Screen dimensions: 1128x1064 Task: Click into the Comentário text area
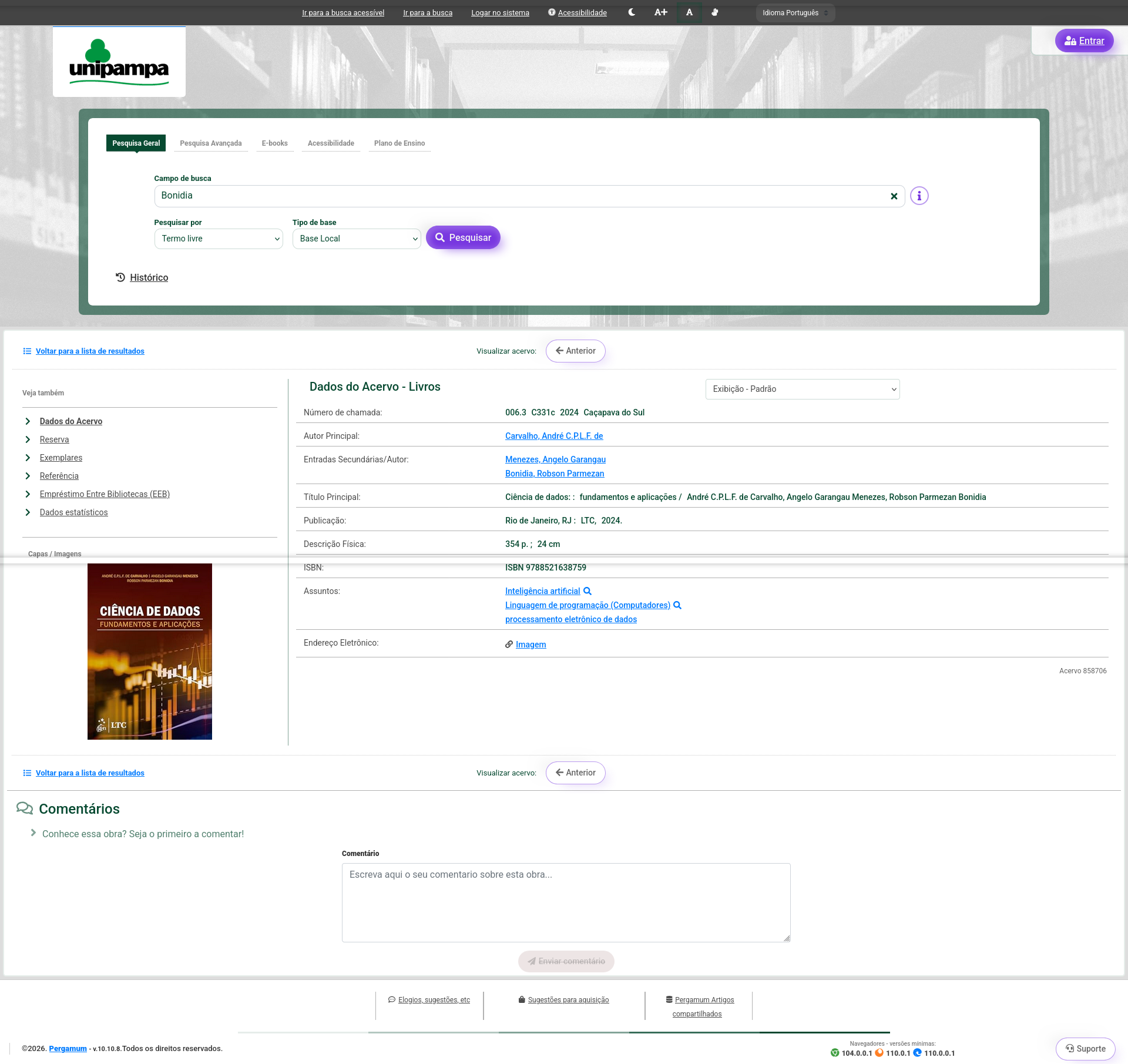[x=566, y=902]
